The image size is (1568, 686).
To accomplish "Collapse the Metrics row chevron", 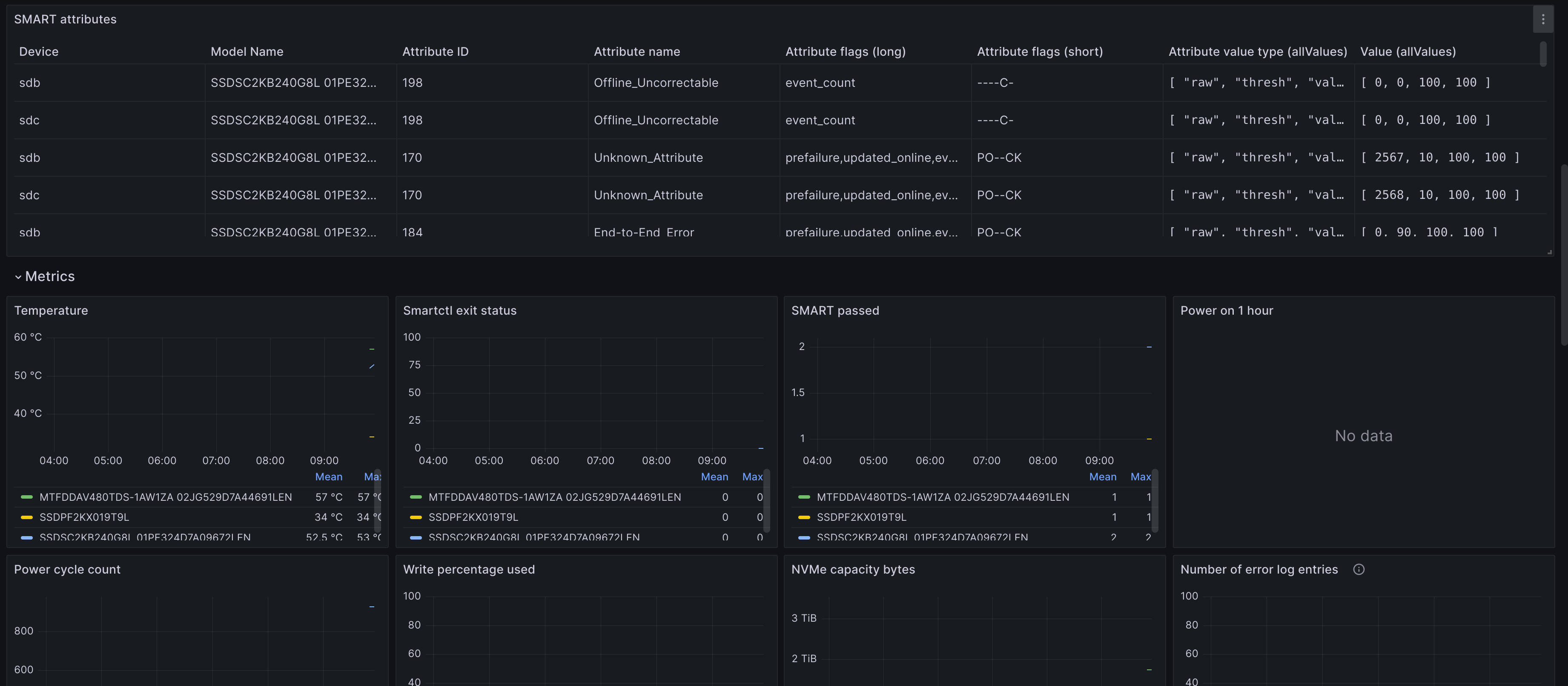I will click(18, 277).
